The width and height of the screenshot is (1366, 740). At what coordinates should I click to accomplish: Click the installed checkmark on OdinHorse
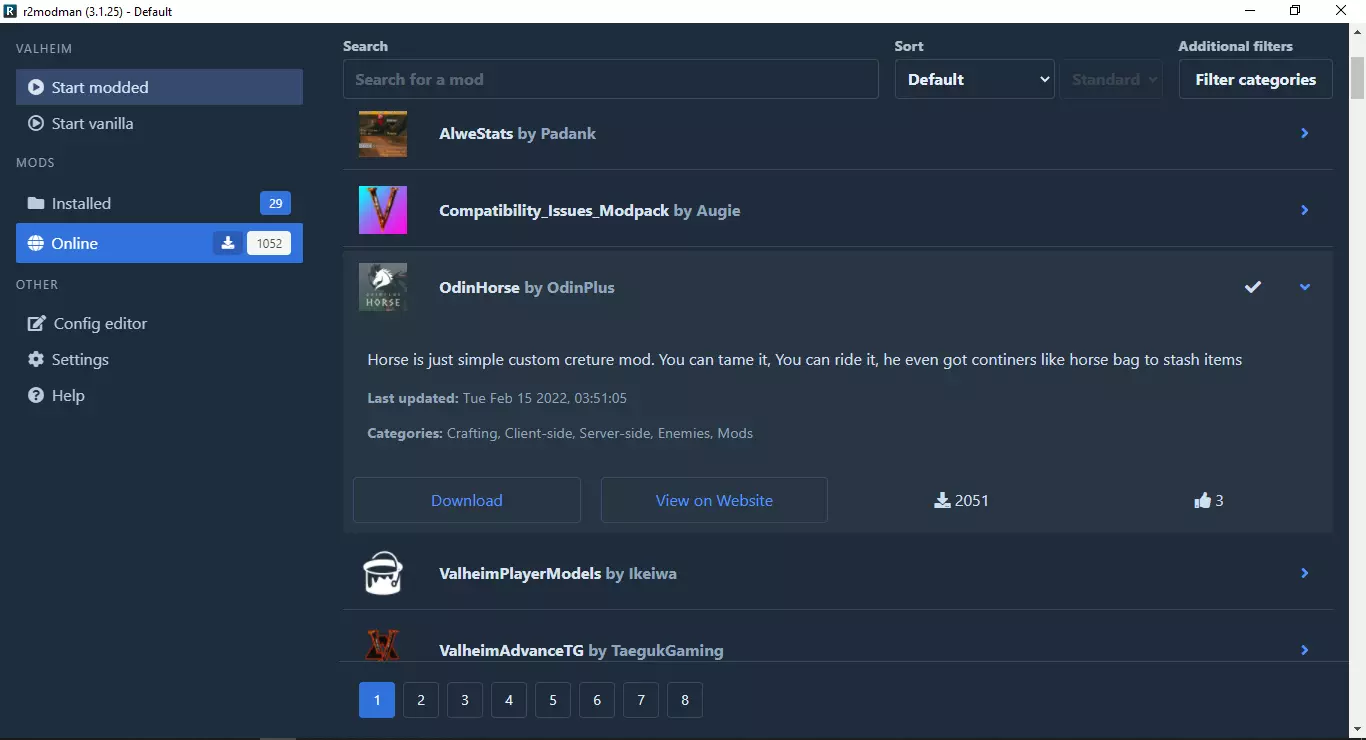[x=1253, y=287]
